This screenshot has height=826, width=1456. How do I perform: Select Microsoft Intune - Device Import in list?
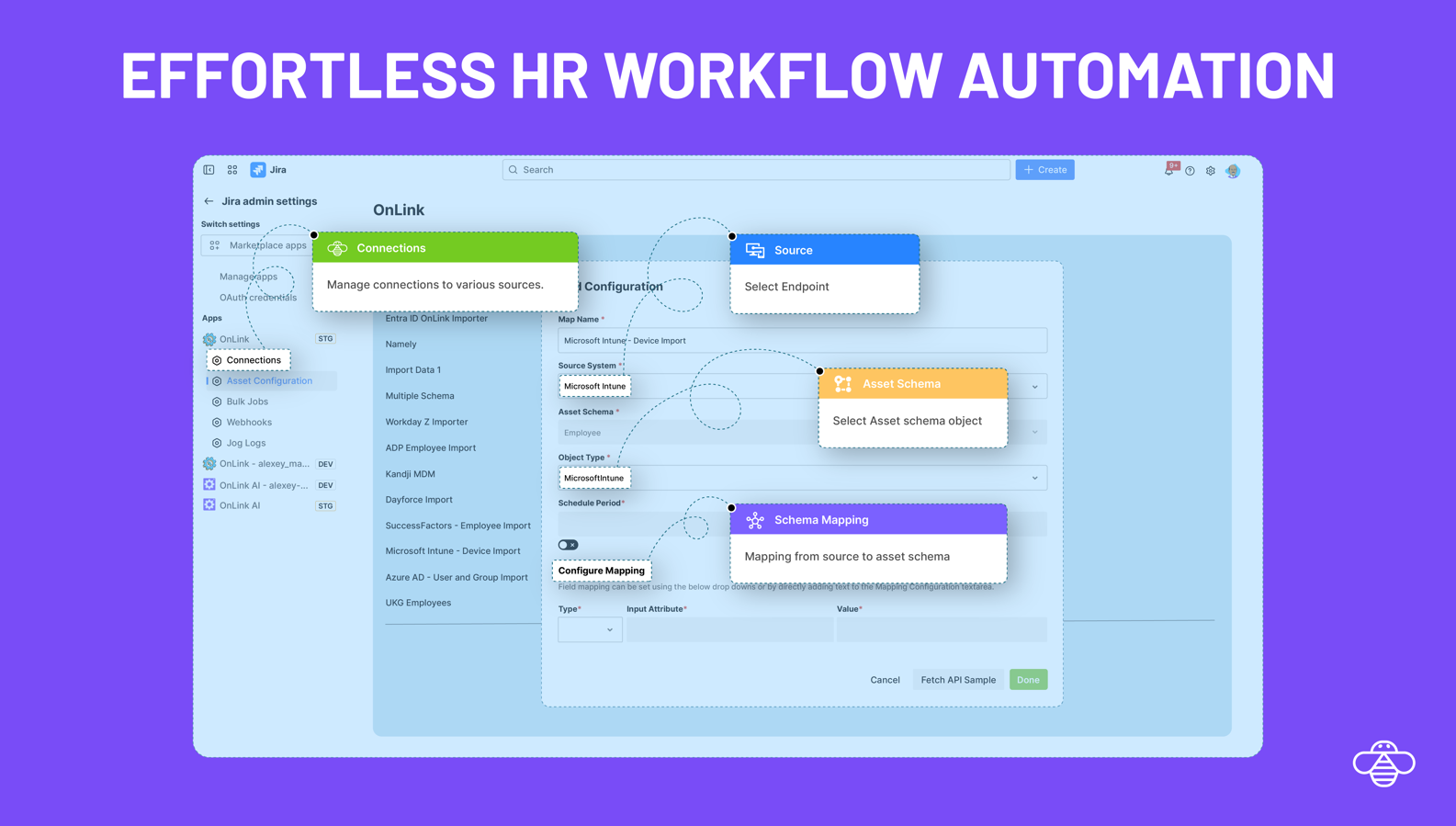pyautogui.click(x=453, y=551)
